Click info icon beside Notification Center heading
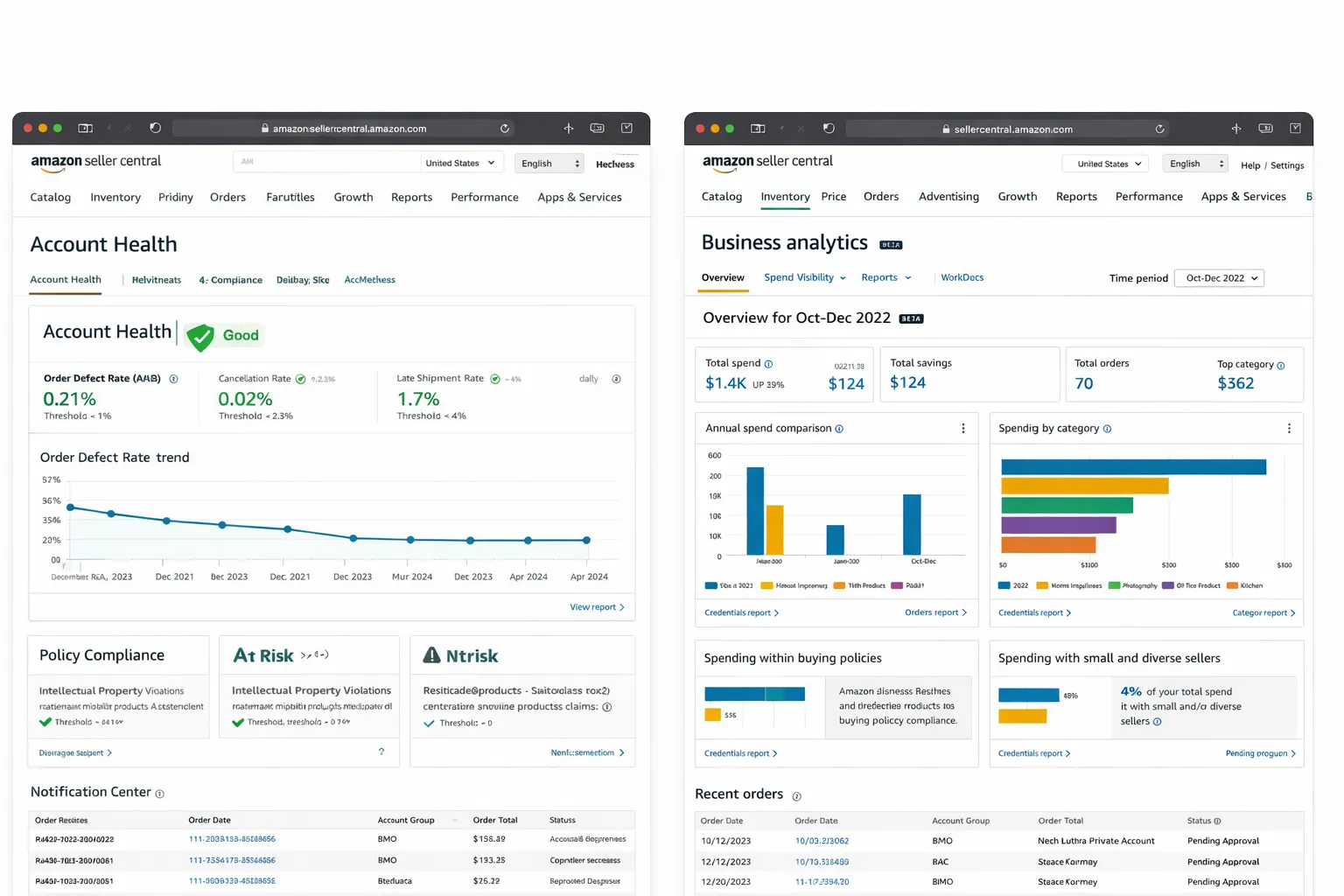This screenshot has height=896, width=1344. click(x=159, y=794)
